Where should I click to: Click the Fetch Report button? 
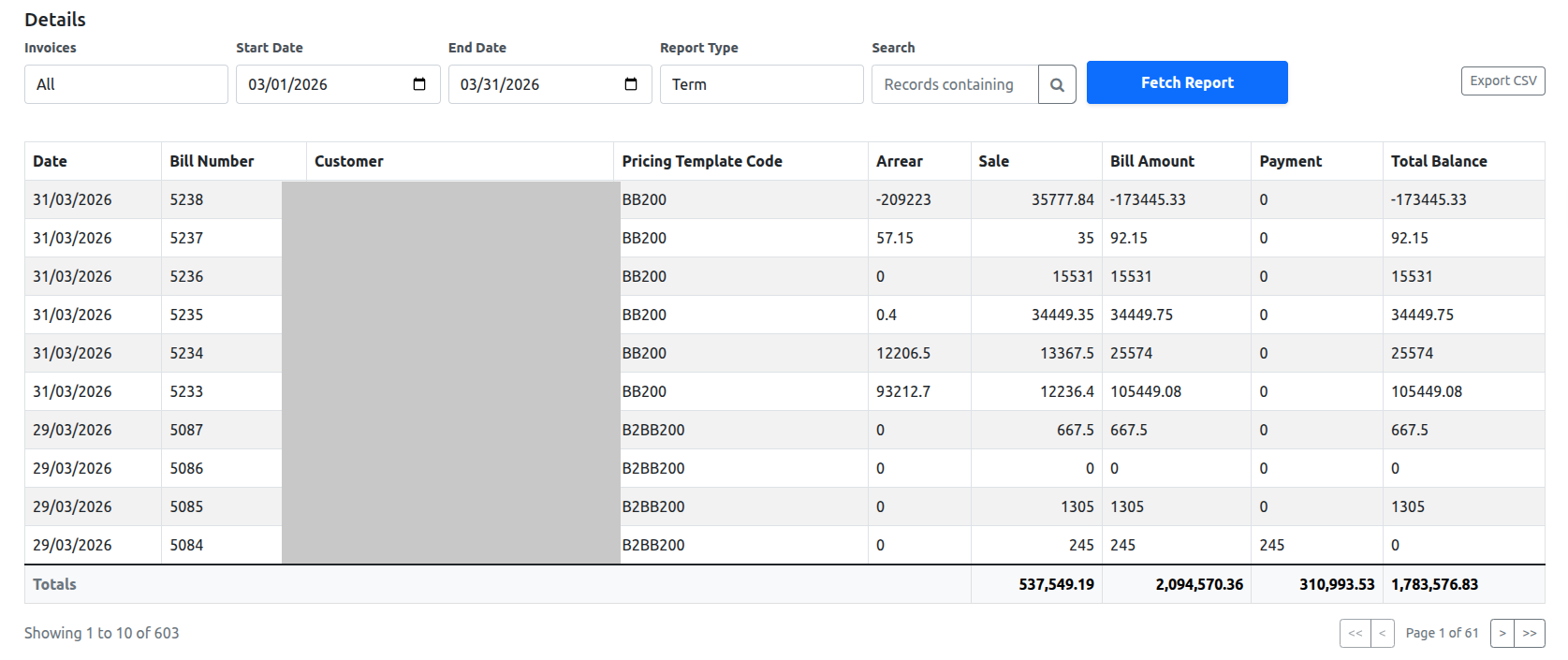point(1187,82)
